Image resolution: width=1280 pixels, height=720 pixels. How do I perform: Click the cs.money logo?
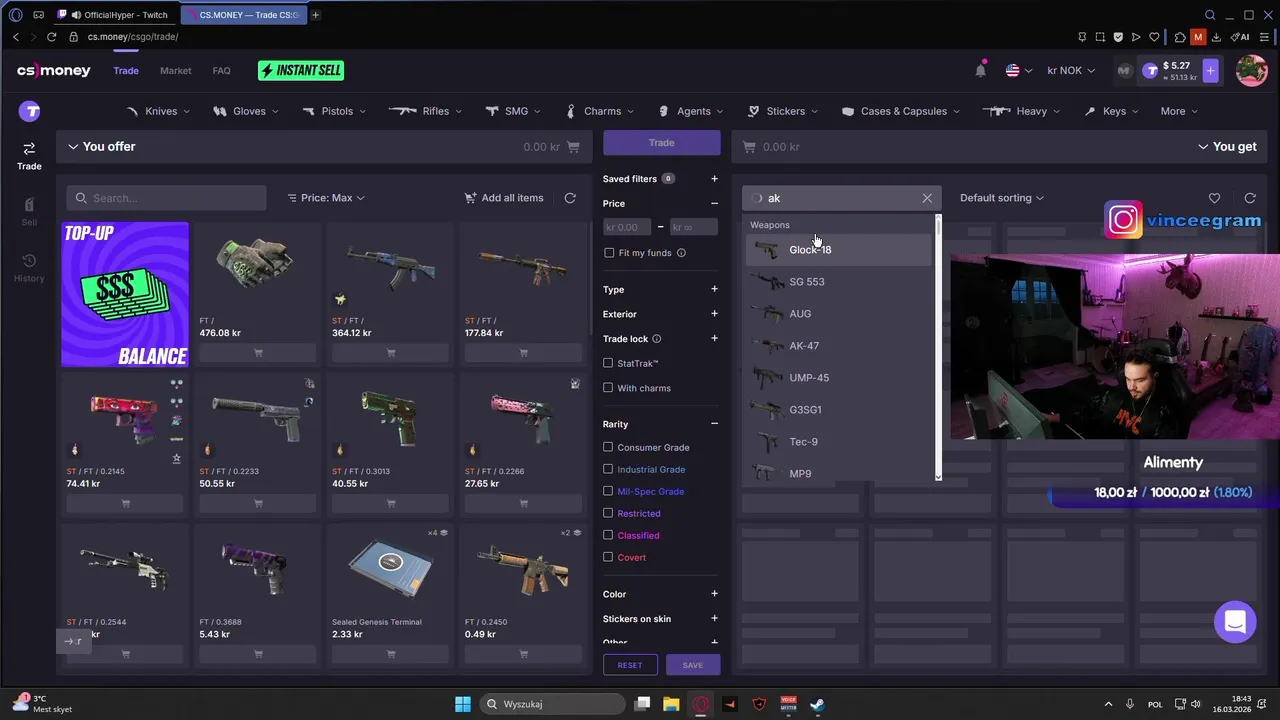[x=54, y=71]
